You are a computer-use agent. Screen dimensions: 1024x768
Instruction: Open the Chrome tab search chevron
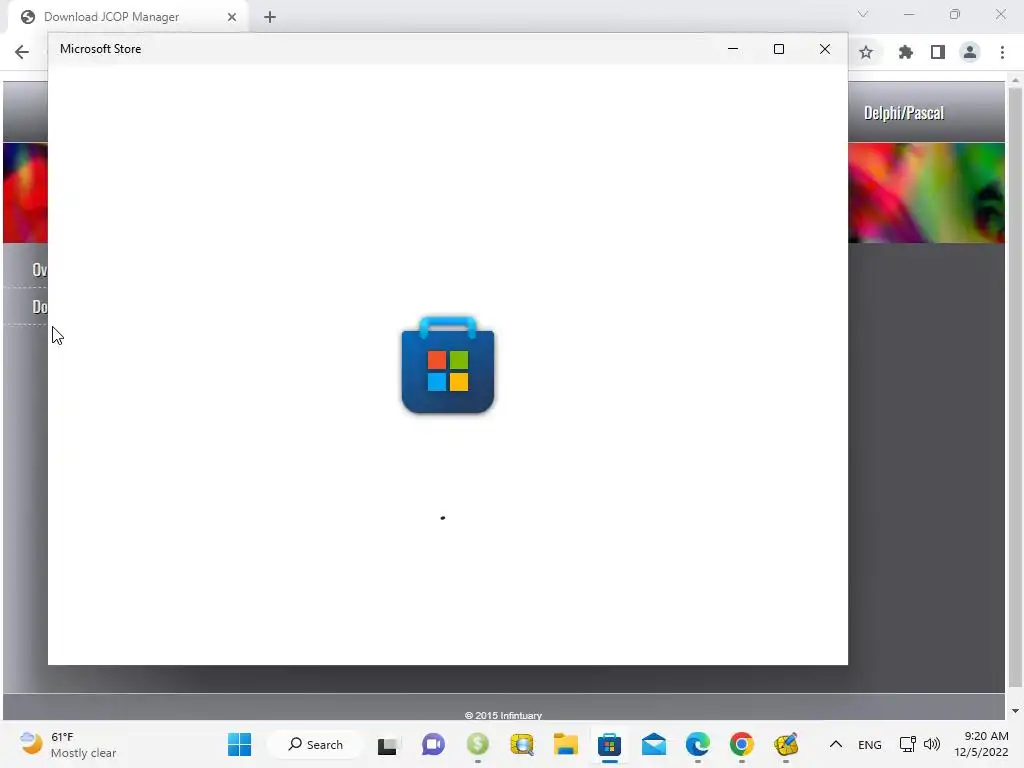click(863, 14)
